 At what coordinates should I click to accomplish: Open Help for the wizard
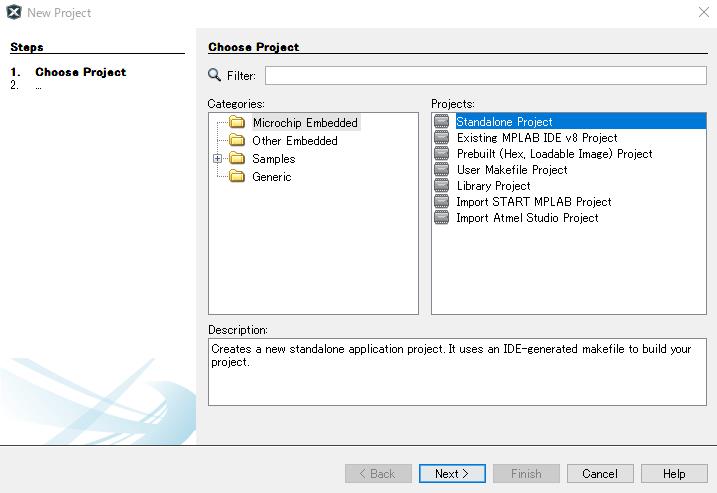tap(674, 474)
